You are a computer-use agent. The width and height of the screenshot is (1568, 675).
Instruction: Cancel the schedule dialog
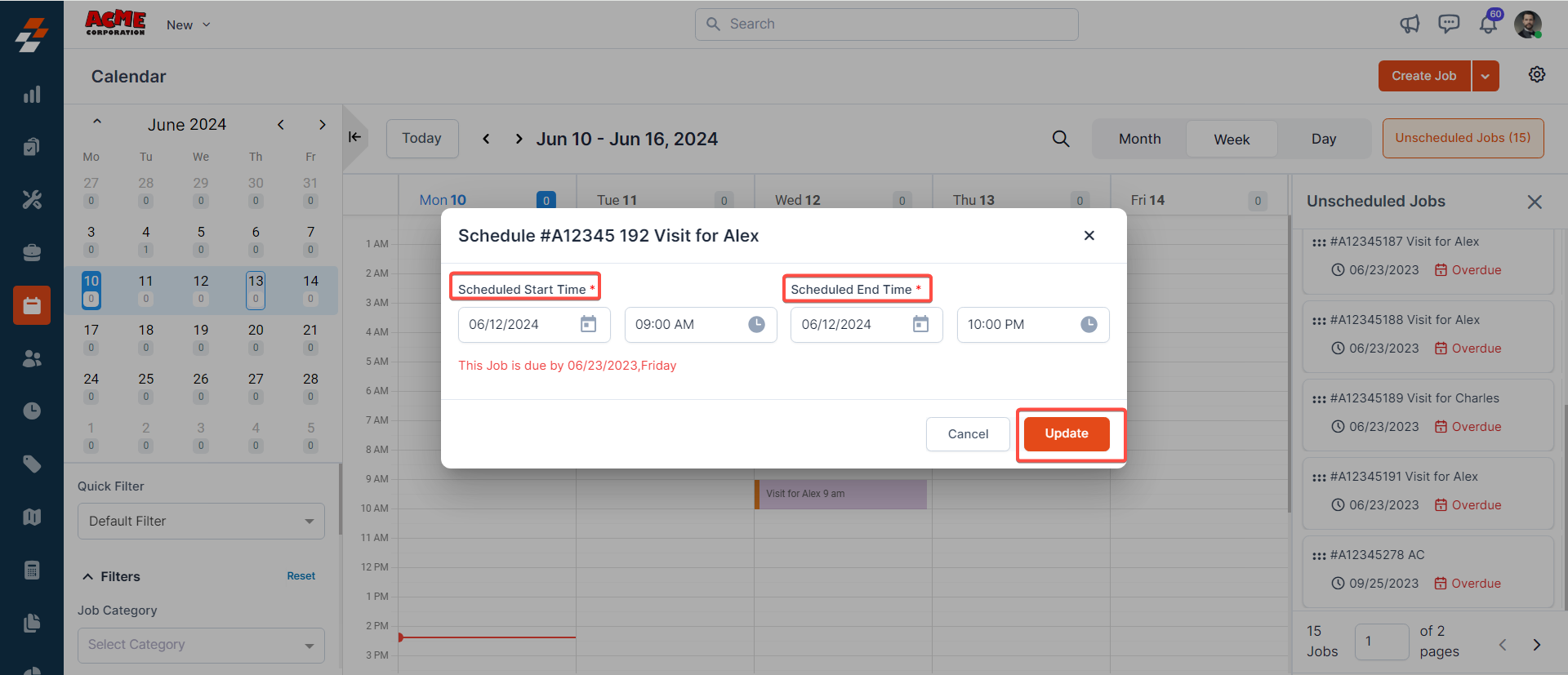(968, 434)
